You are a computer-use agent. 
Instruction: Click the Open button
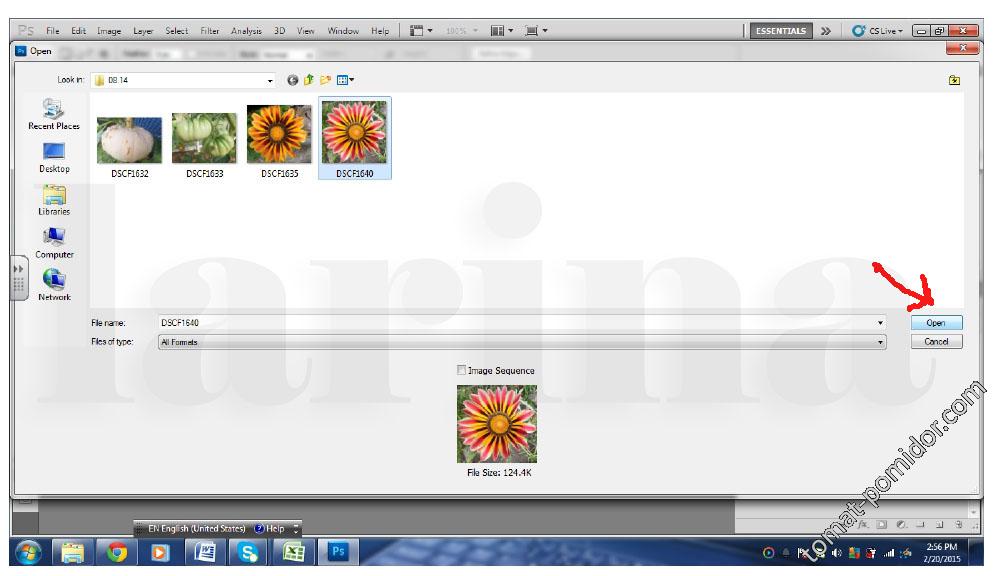pyautogui.click(x=936, y=323)
